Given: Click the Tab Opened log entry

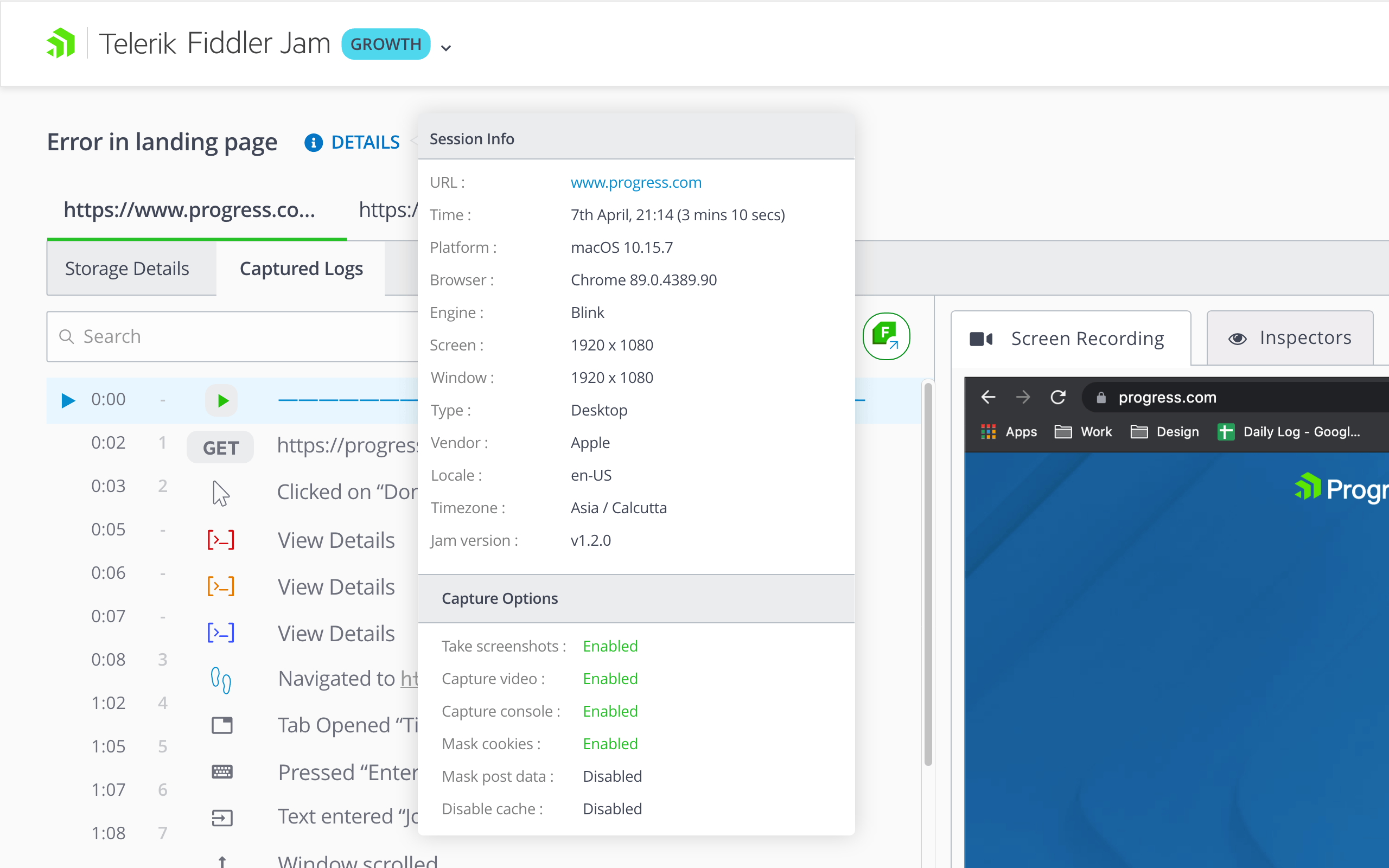Looking at the screenshot, I should (x=348, y=725).
